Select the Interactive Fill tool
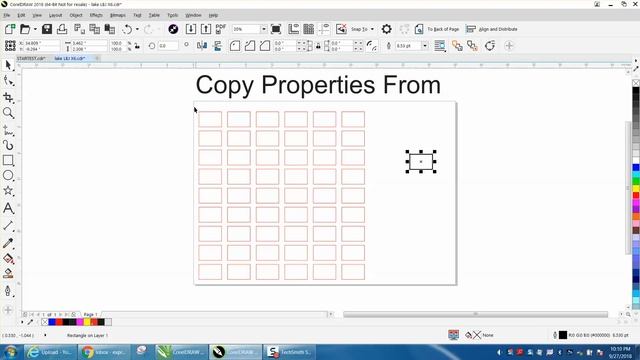 coord(8,258)
